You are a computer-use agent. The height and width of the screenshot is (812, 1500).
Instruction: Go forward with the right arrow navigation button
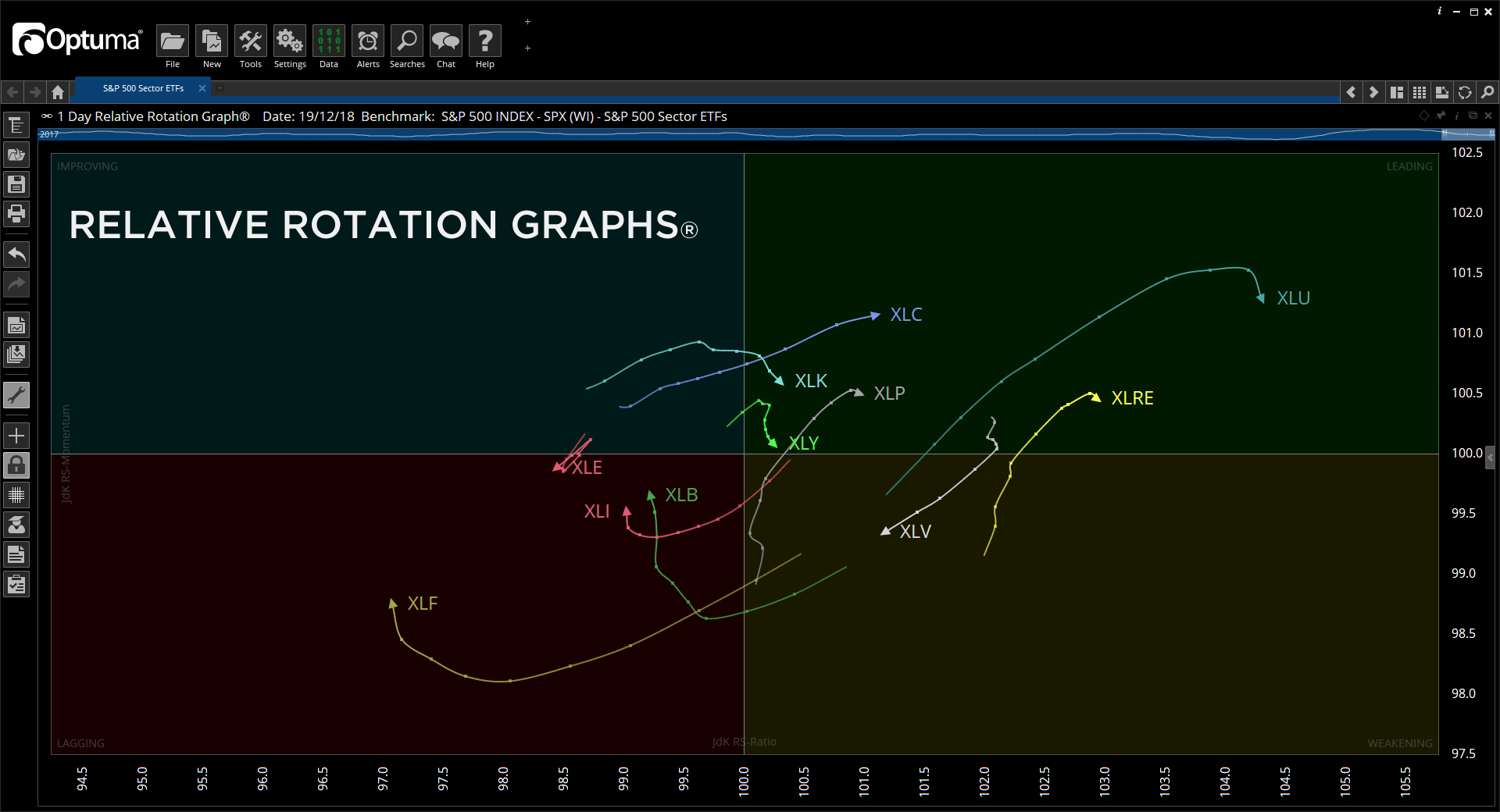(x=35, y=92)
